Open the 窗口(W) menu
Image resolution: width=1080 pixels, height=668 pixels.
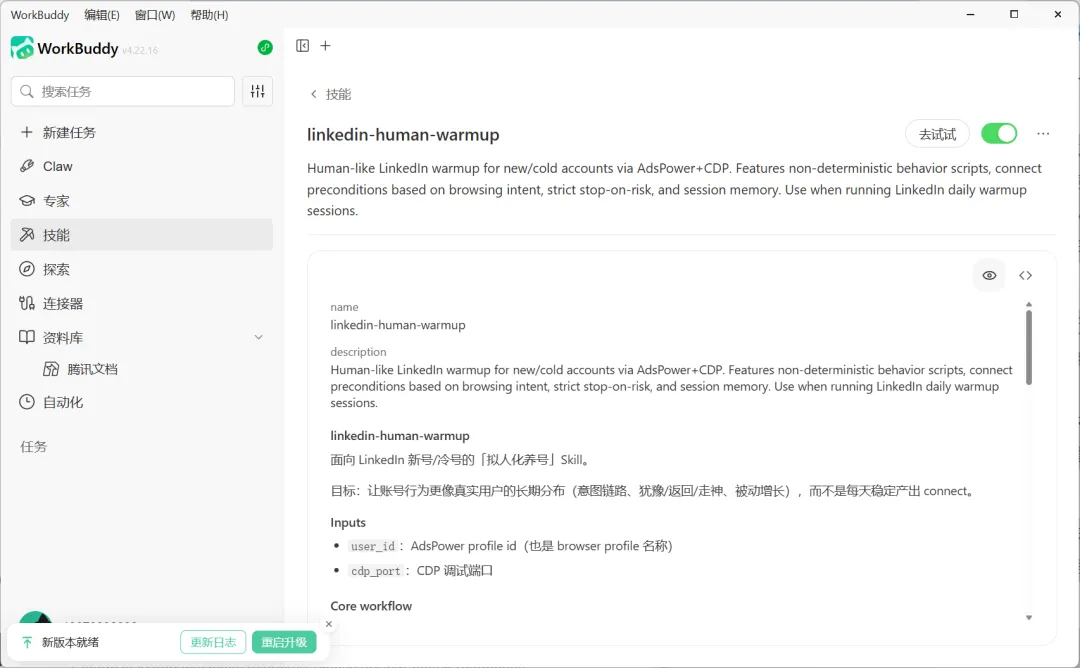(x=155, y=14)
